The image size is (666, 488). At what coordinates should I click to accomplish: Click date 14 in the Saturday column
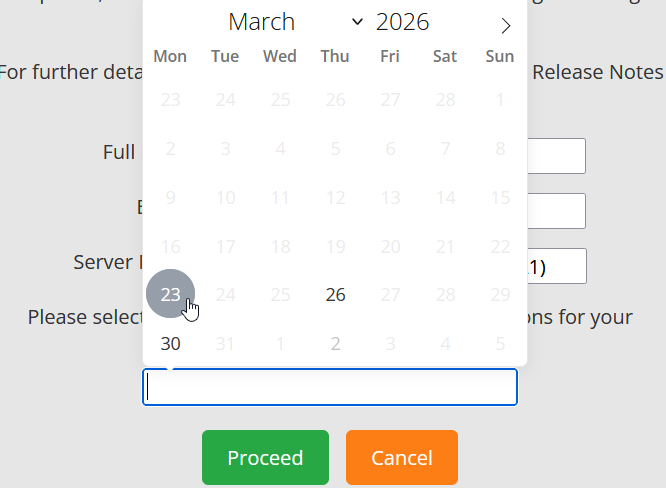click(x=445, y=197)
